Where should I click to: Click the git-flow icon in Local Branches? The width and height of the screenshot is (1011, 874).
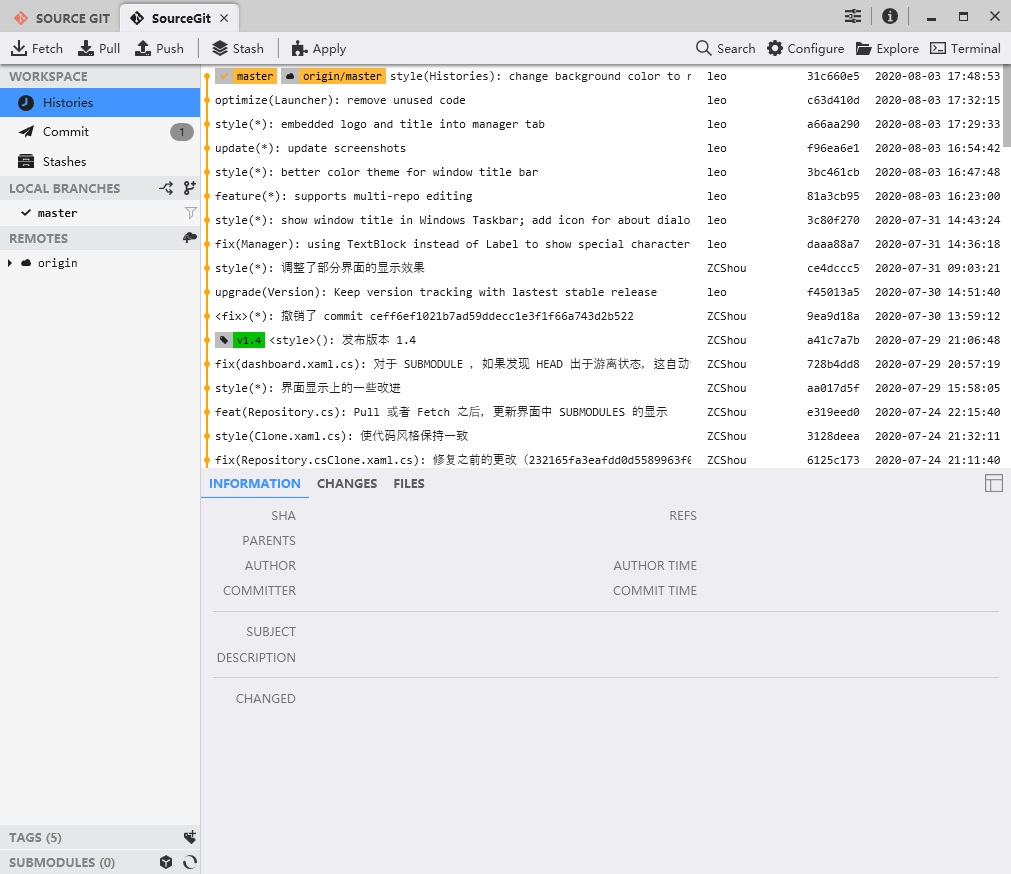[166, 188]
